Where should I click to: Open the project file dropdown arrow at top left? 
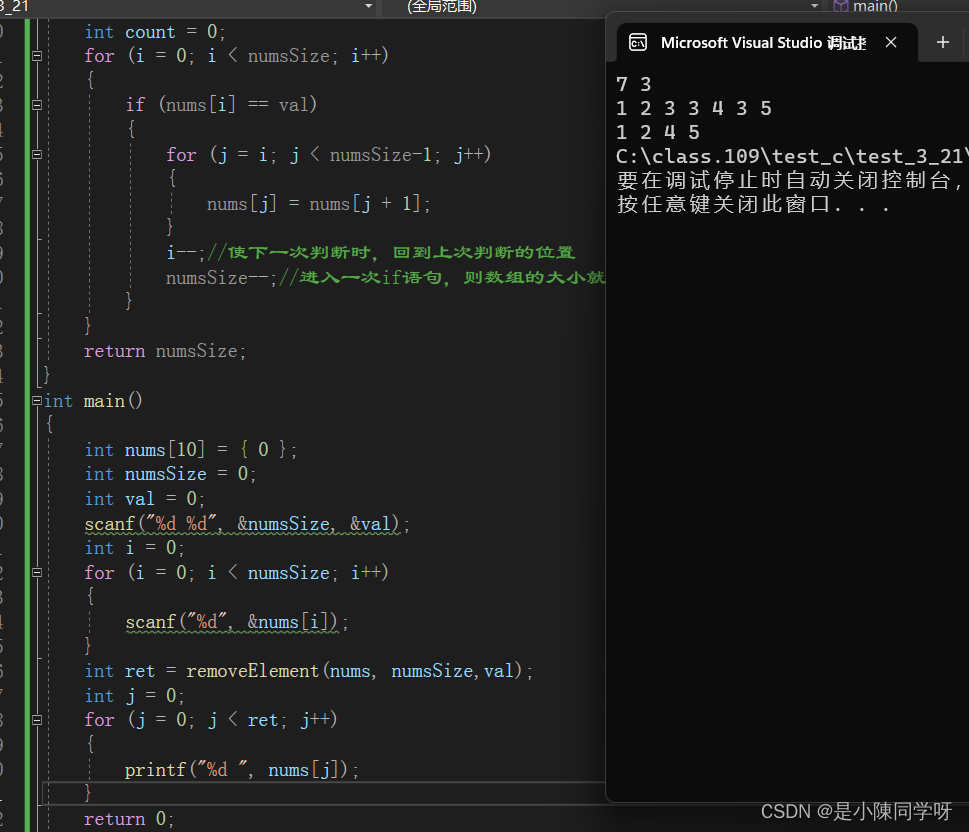[x=369, y=7]
